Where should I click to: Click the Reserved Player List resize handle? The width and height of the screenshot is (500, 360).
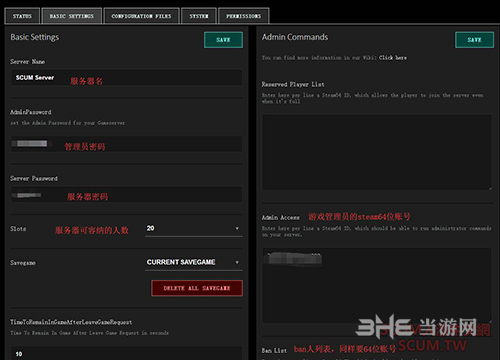click(490, 188)
